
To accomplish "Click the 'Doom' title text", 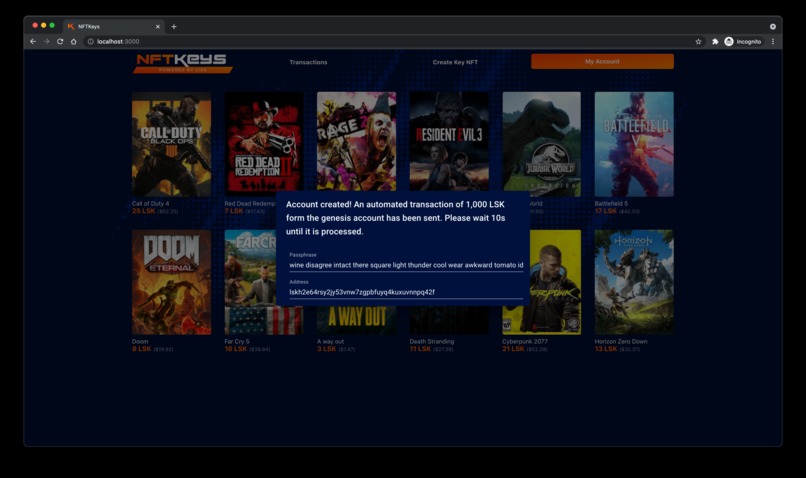I will pyautogui.click(x=140, y=341).
